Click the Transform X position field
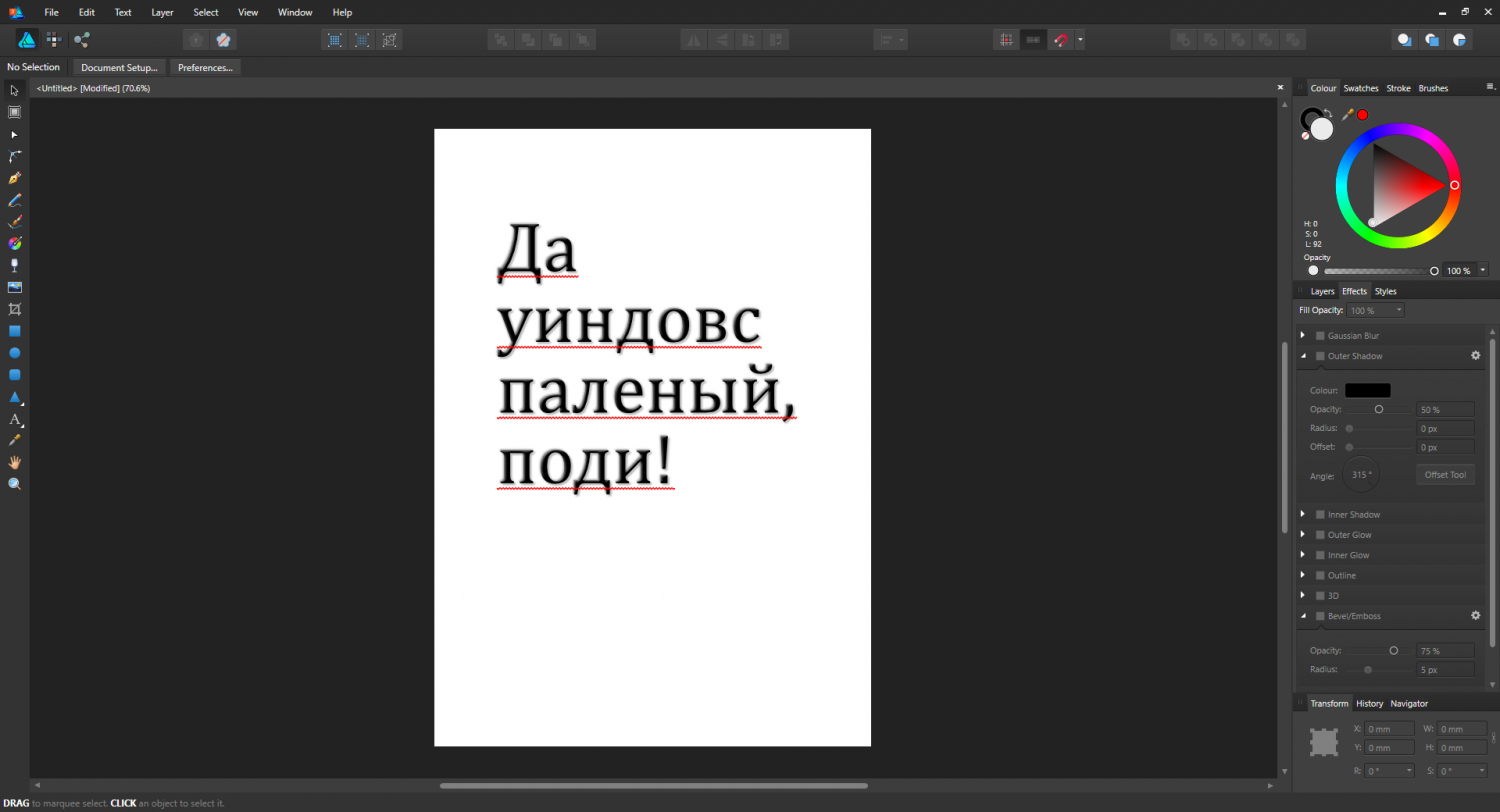Viewport: 1500px width, 812px height. click(x=1390, y=729)
